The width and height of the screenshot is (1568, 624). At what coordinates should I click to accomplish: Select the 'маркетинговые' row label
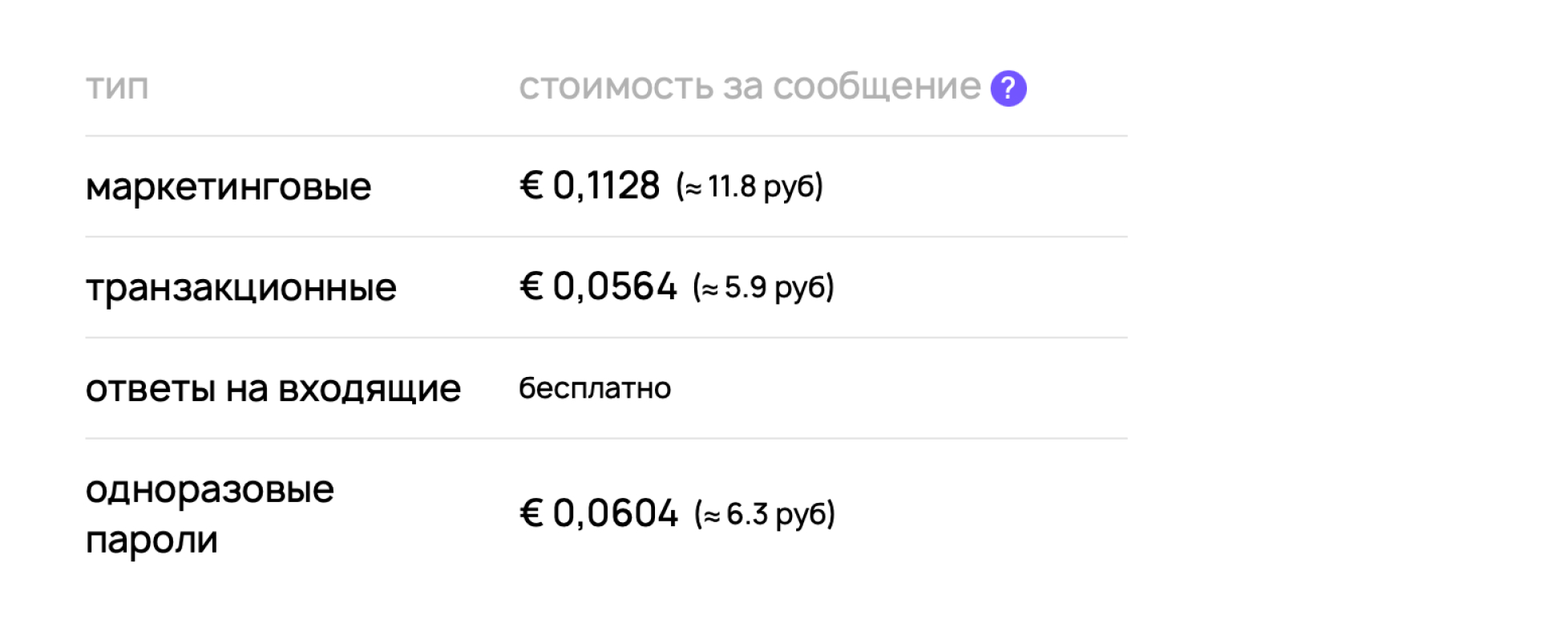(x=228, y=187)
